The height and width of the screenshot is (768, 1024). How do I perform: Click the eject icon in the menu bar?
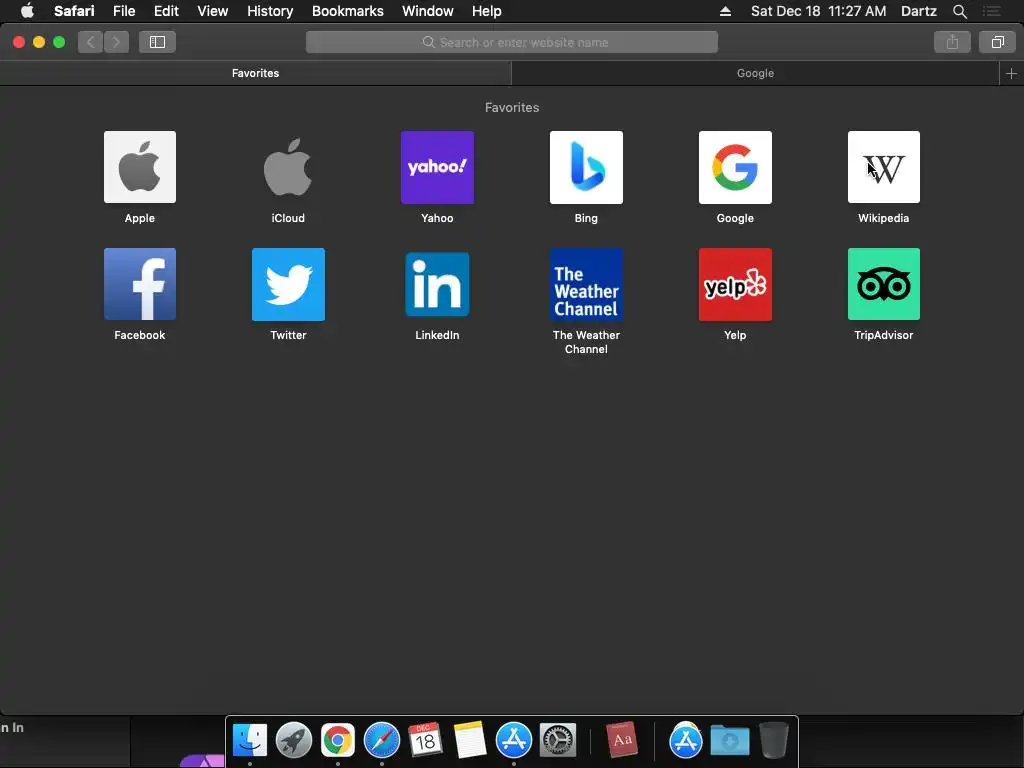pos(725,11)
